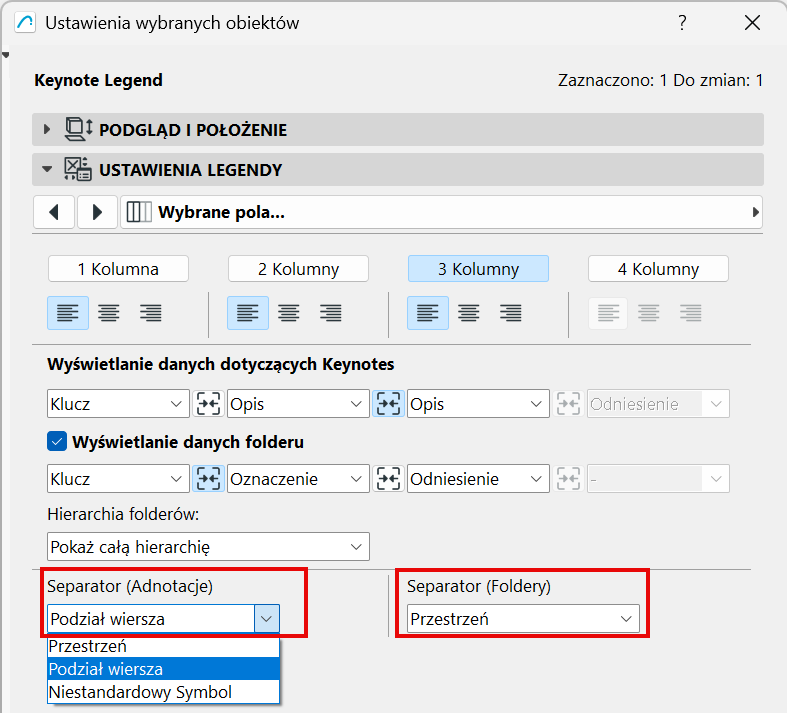Click left-align icon under 1 Kolumna
This screenshot has height=713, width=787.
68,313
